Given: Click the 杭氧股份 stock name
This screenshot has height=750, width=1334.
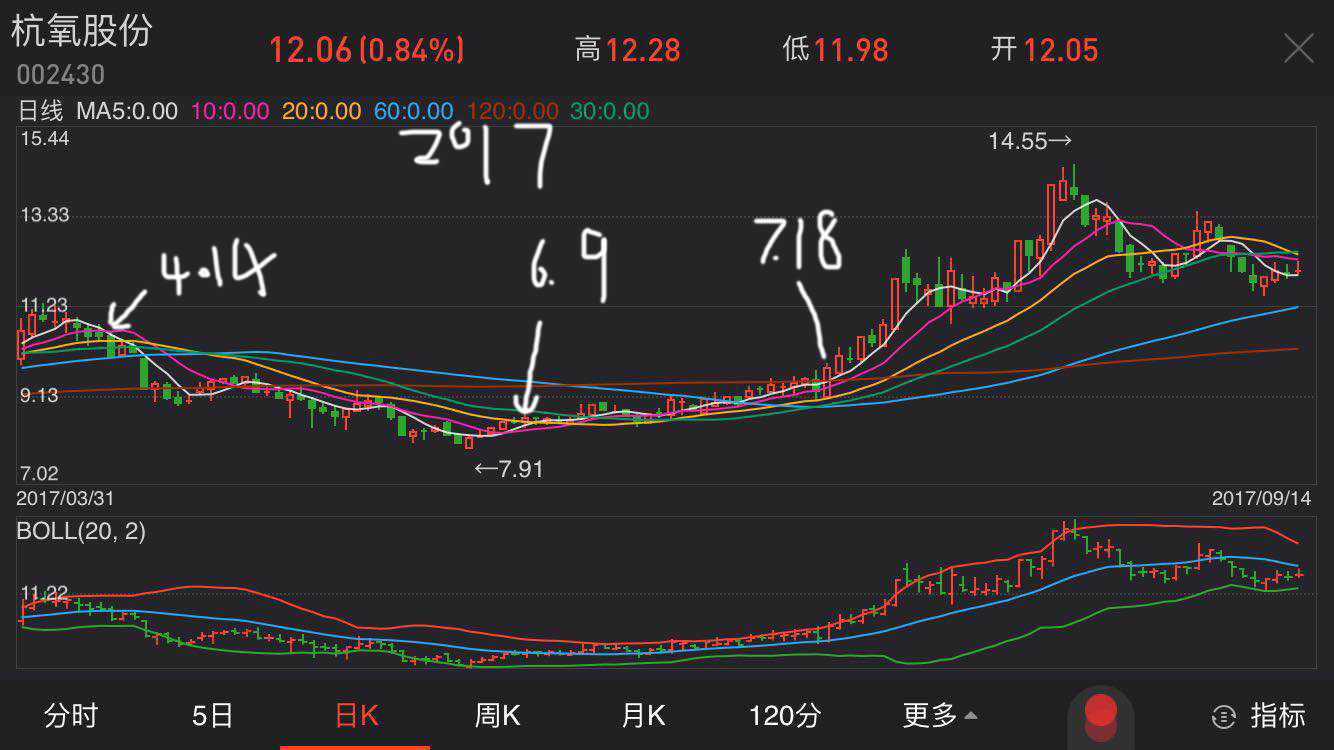Looking at the screenshot, I should (x=81, y=31).
